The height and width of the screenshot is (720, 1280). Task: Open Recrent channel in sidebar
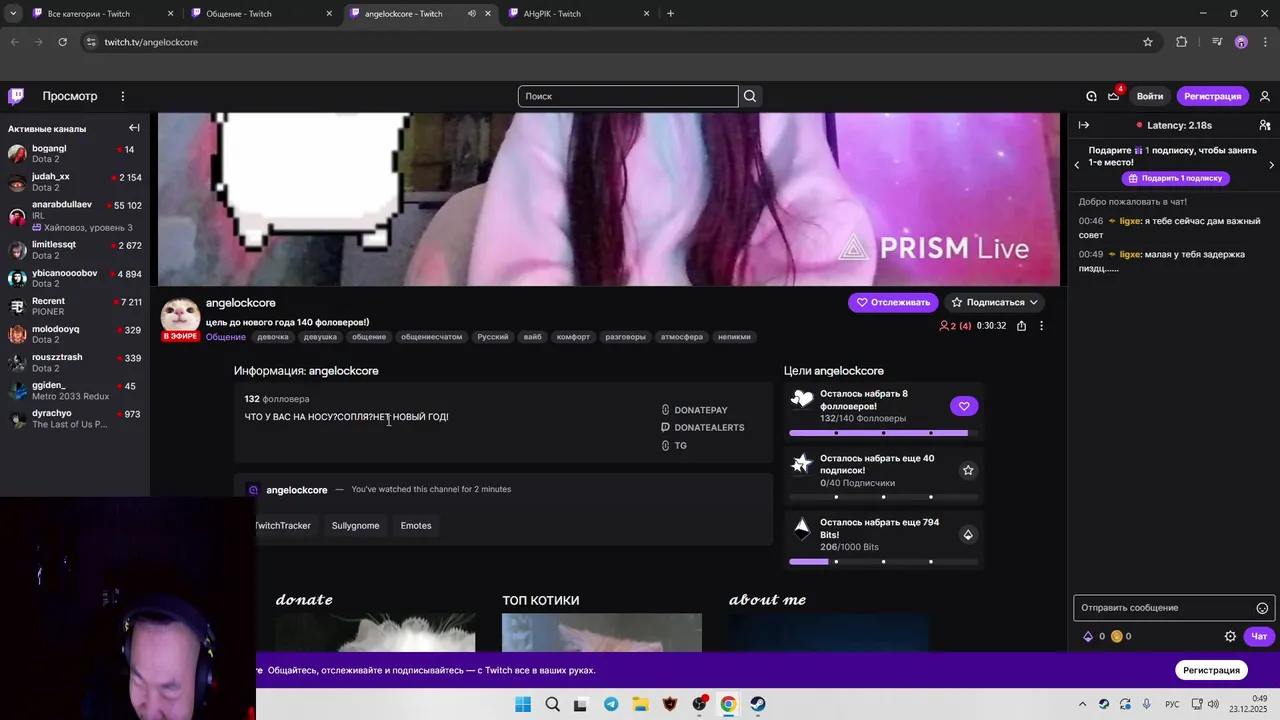click(x=75, y=306)
